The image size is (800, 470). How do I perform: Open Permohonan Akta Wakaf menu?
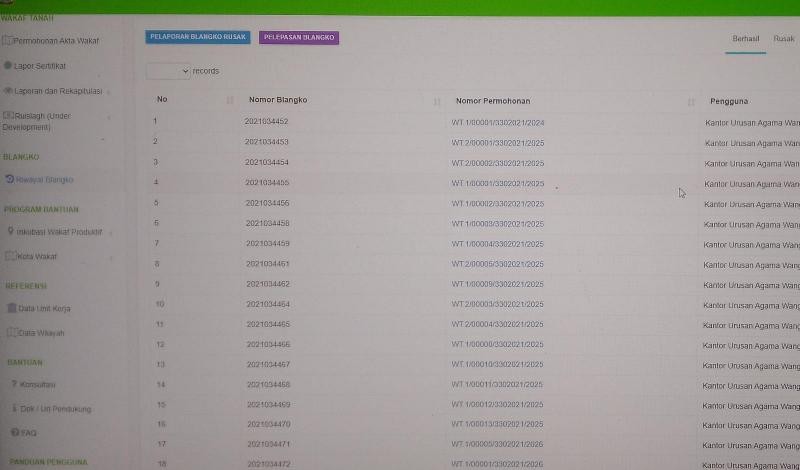56,40
